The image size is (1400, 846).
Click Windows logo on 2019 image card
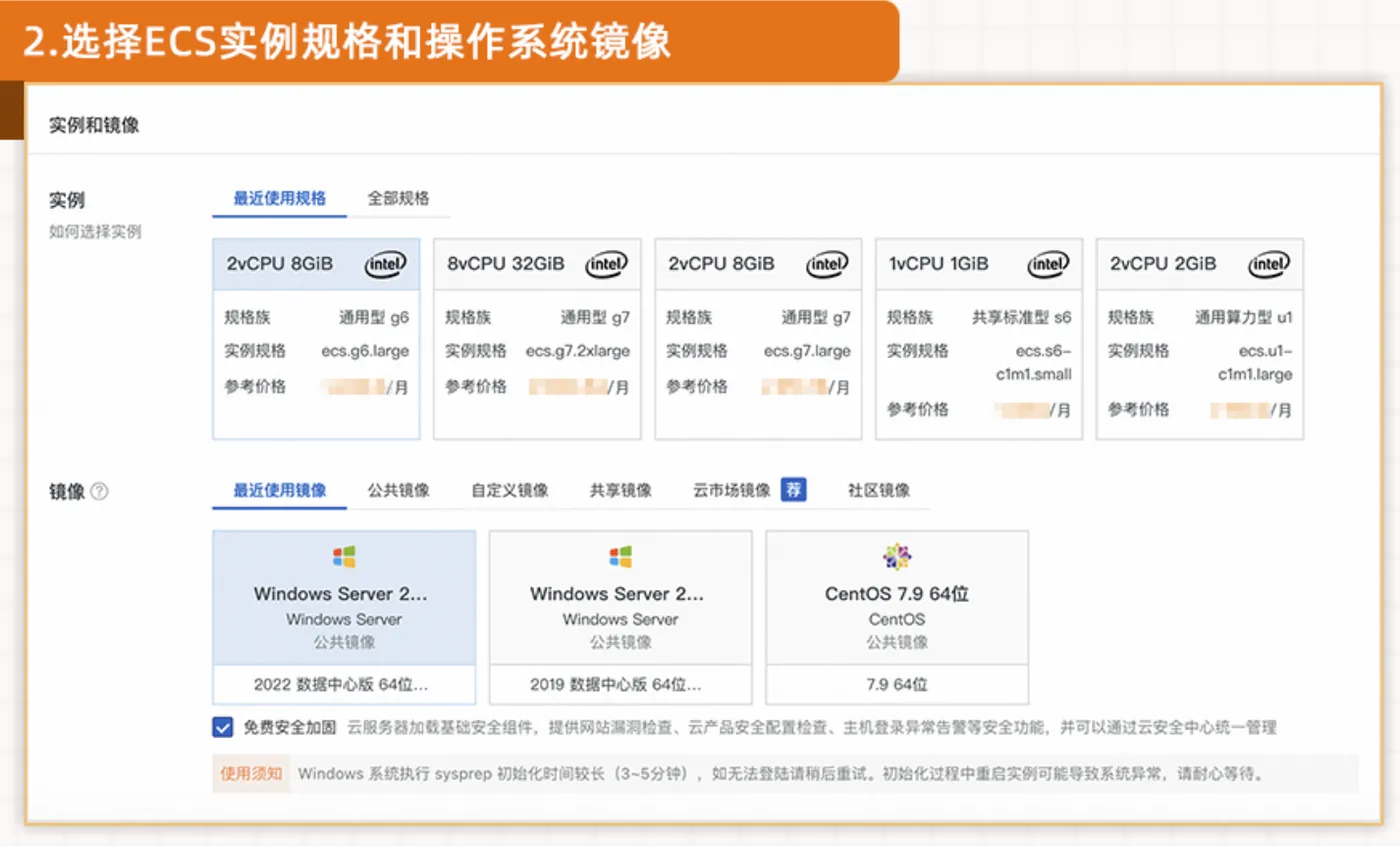[x=620, y=557]
